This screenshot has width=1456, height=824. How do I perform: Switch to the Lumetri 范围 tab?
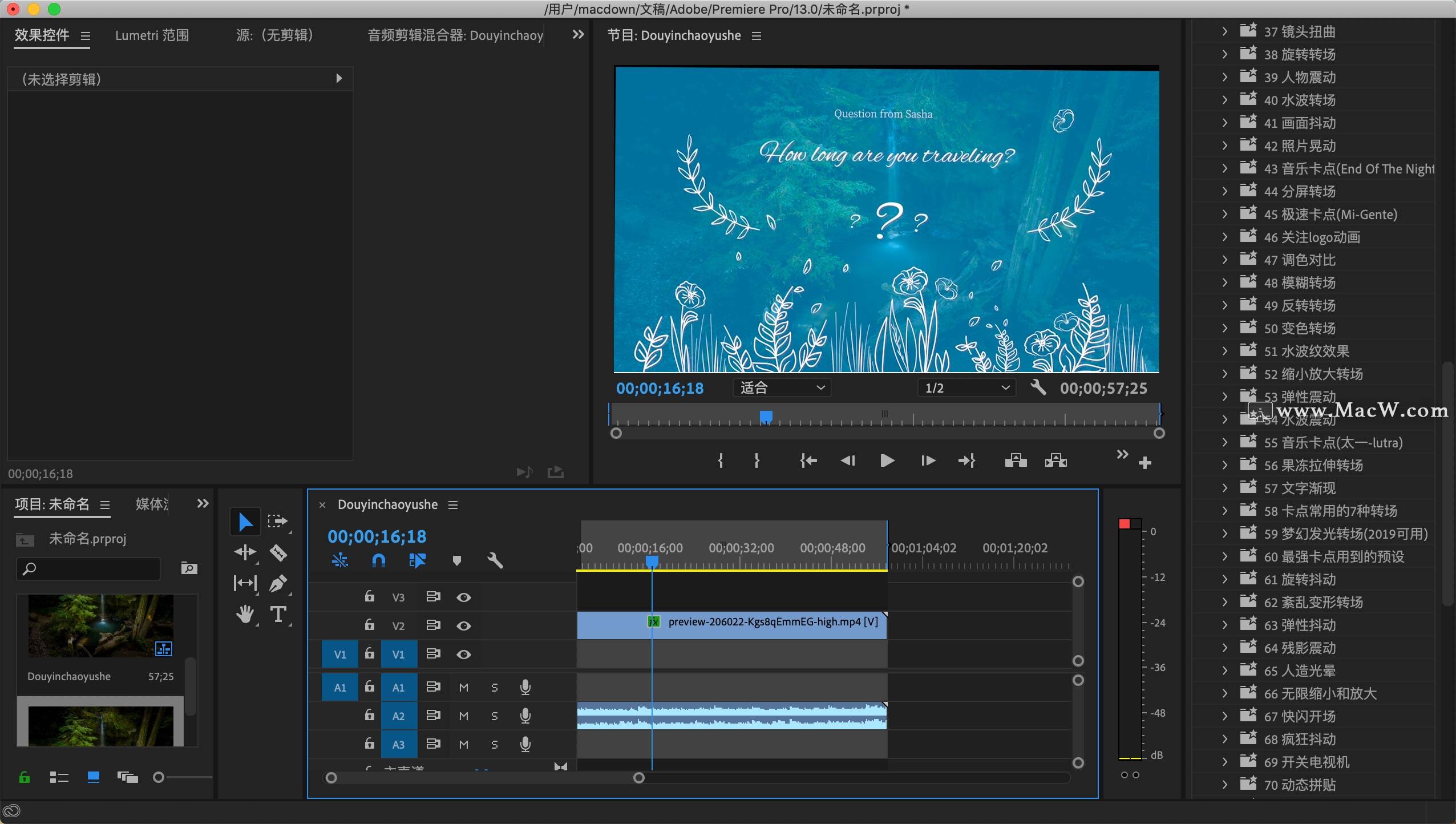(x=152, y=35)
